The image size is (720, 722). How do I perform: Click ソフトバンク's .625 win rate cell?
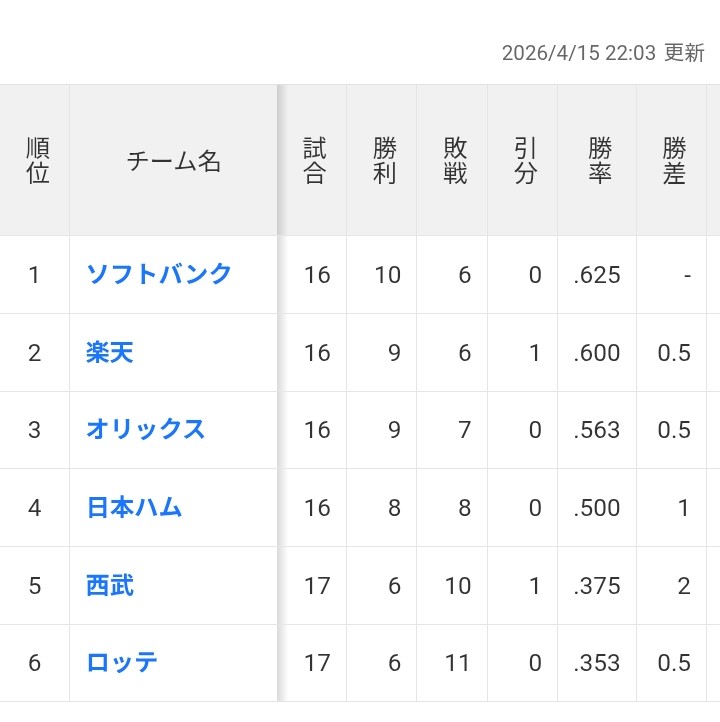coord(597,275)
